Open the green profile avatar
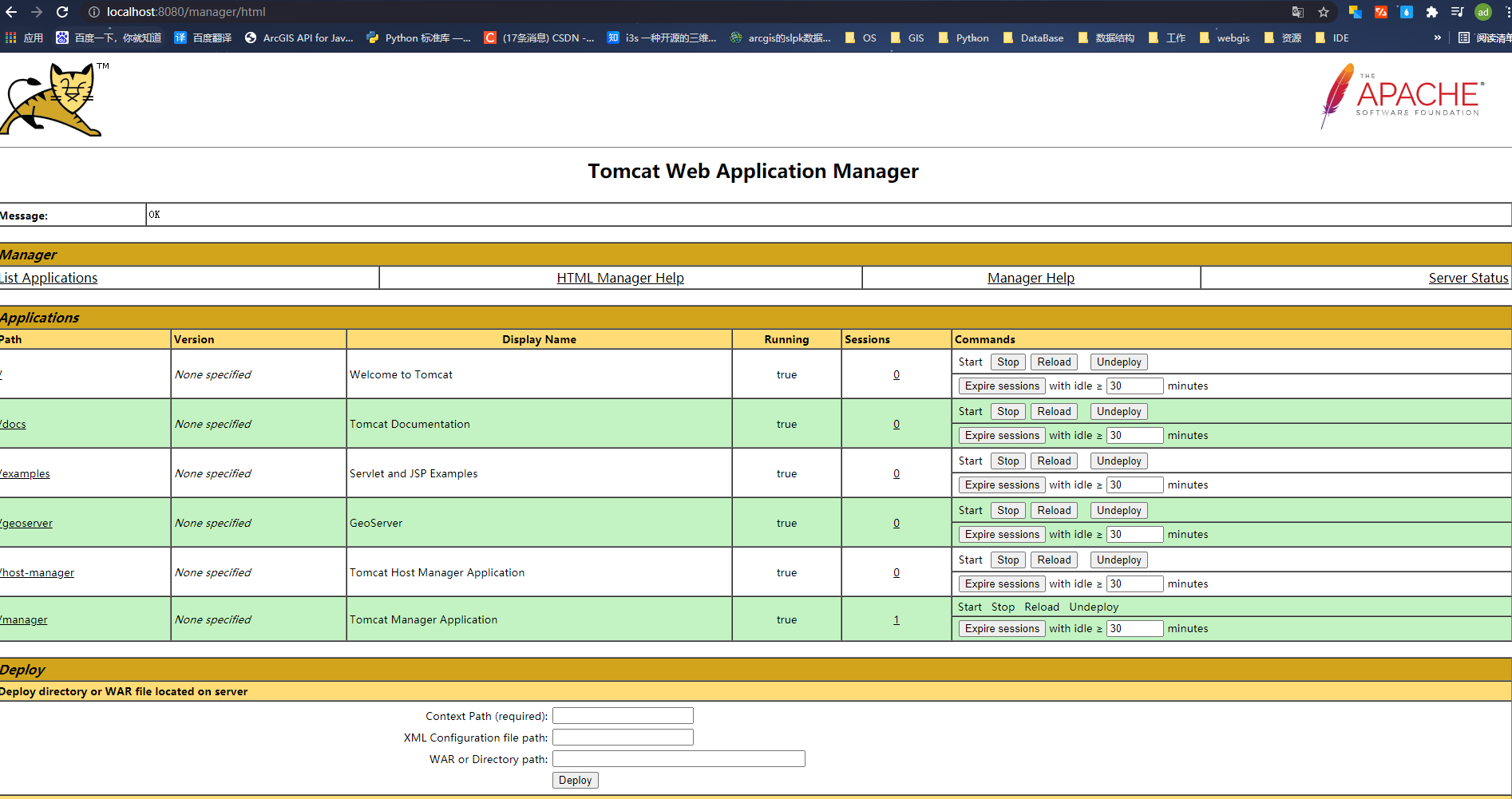Screen dimensions: 1512x799 (x=1483, y=12)
